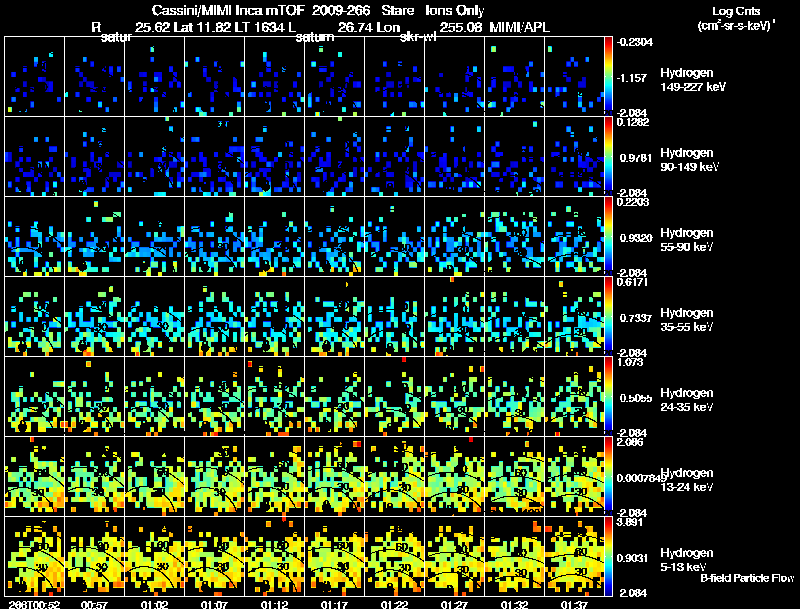Click the color bar of the 149-227 keV row

[608, 76]
